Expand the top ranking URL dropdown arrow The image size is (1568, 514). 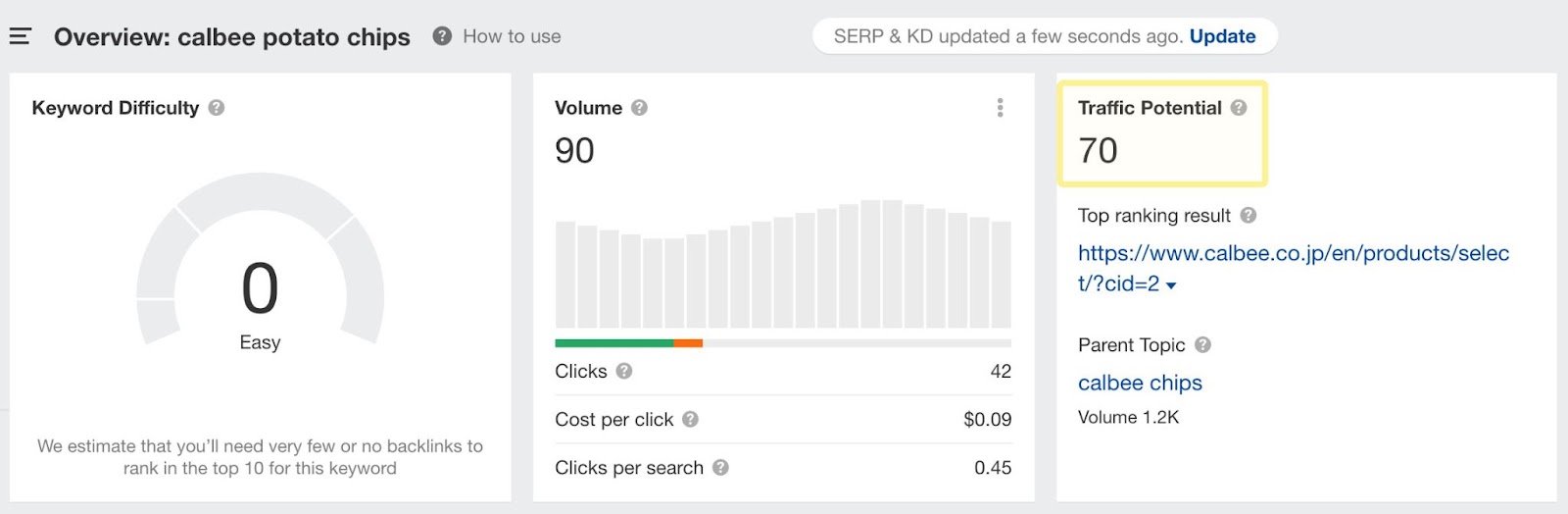[x=1171, y=285]
